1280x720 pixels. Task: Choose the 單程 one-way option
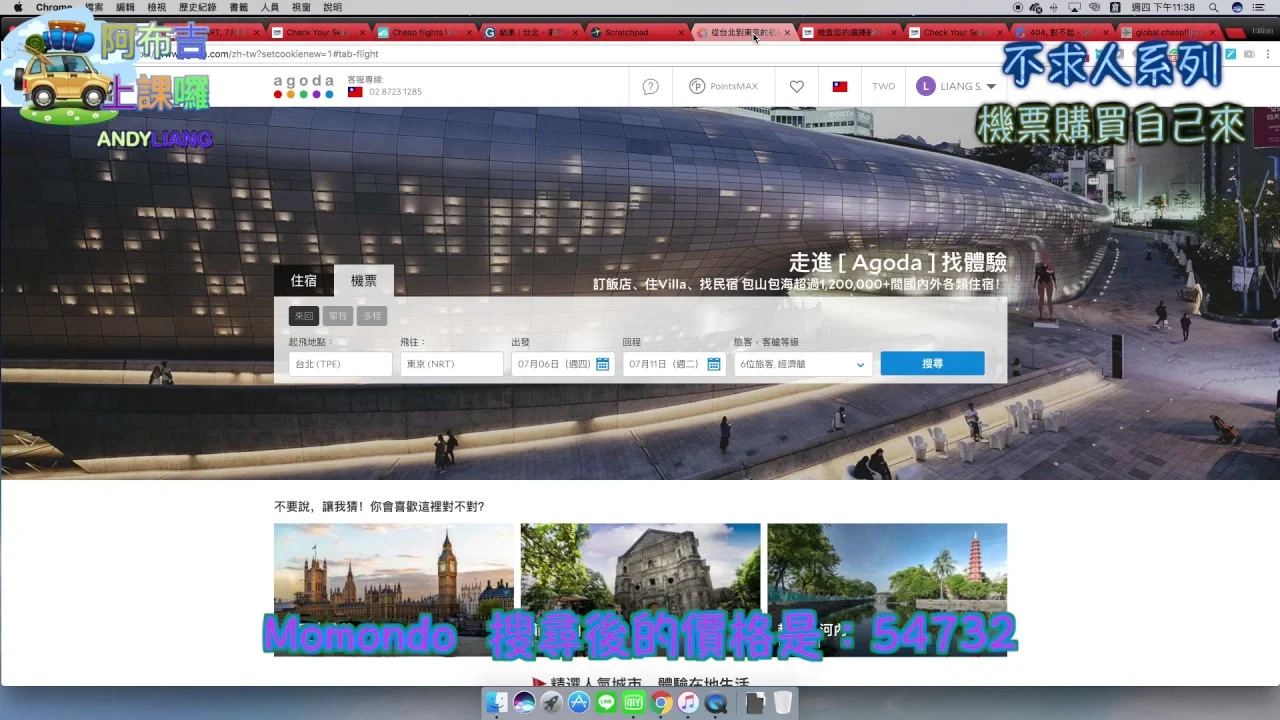[x=338, y=316]
